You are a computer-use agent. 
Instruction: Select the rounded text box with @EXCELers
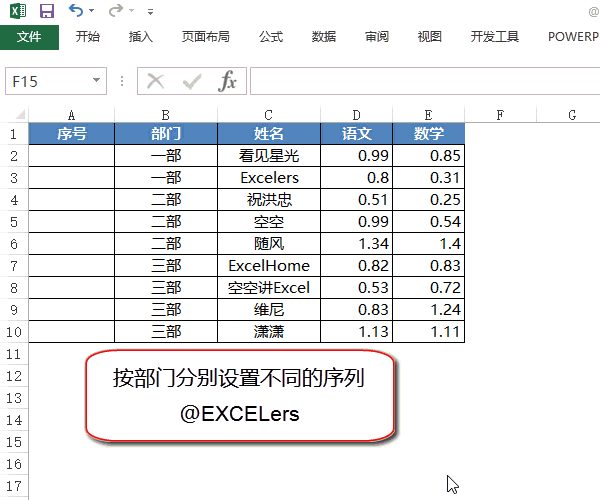click(x=239, y=395)
